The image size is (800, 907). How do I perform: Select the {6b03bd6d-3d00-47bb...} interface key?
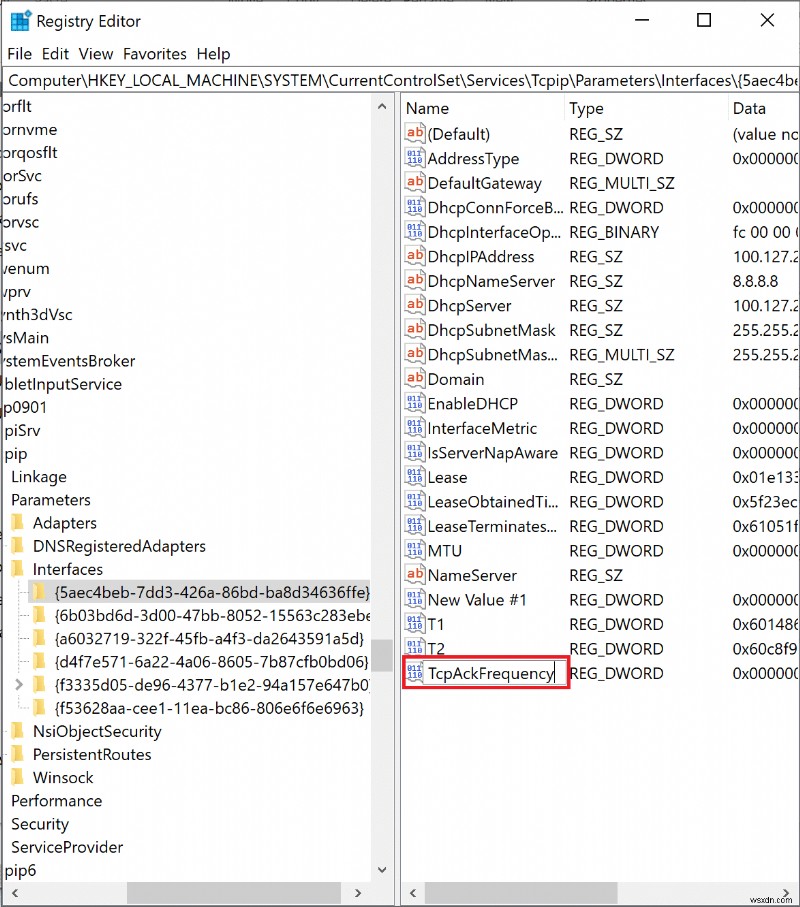point(212,615)
